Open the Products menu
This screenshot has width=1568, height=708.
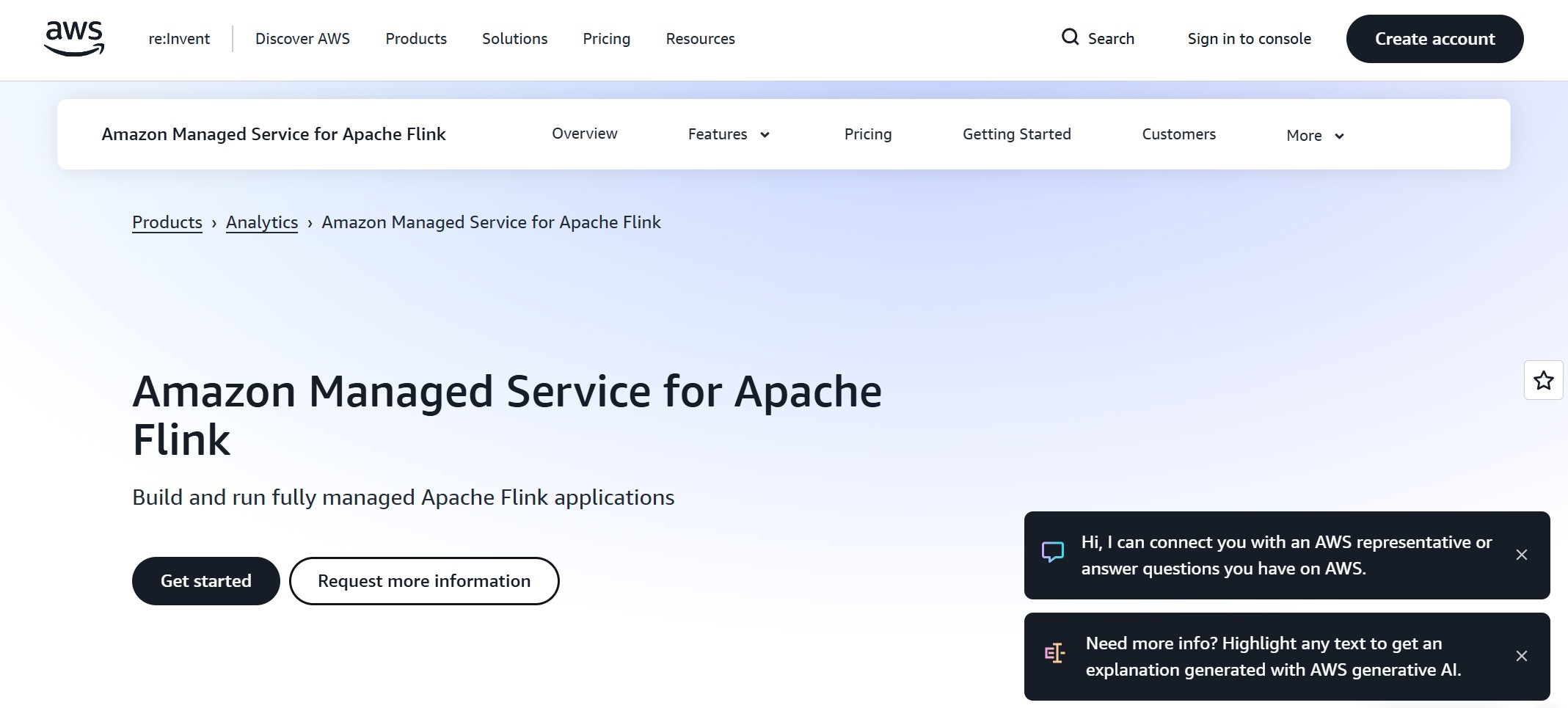tap(415, 38)
